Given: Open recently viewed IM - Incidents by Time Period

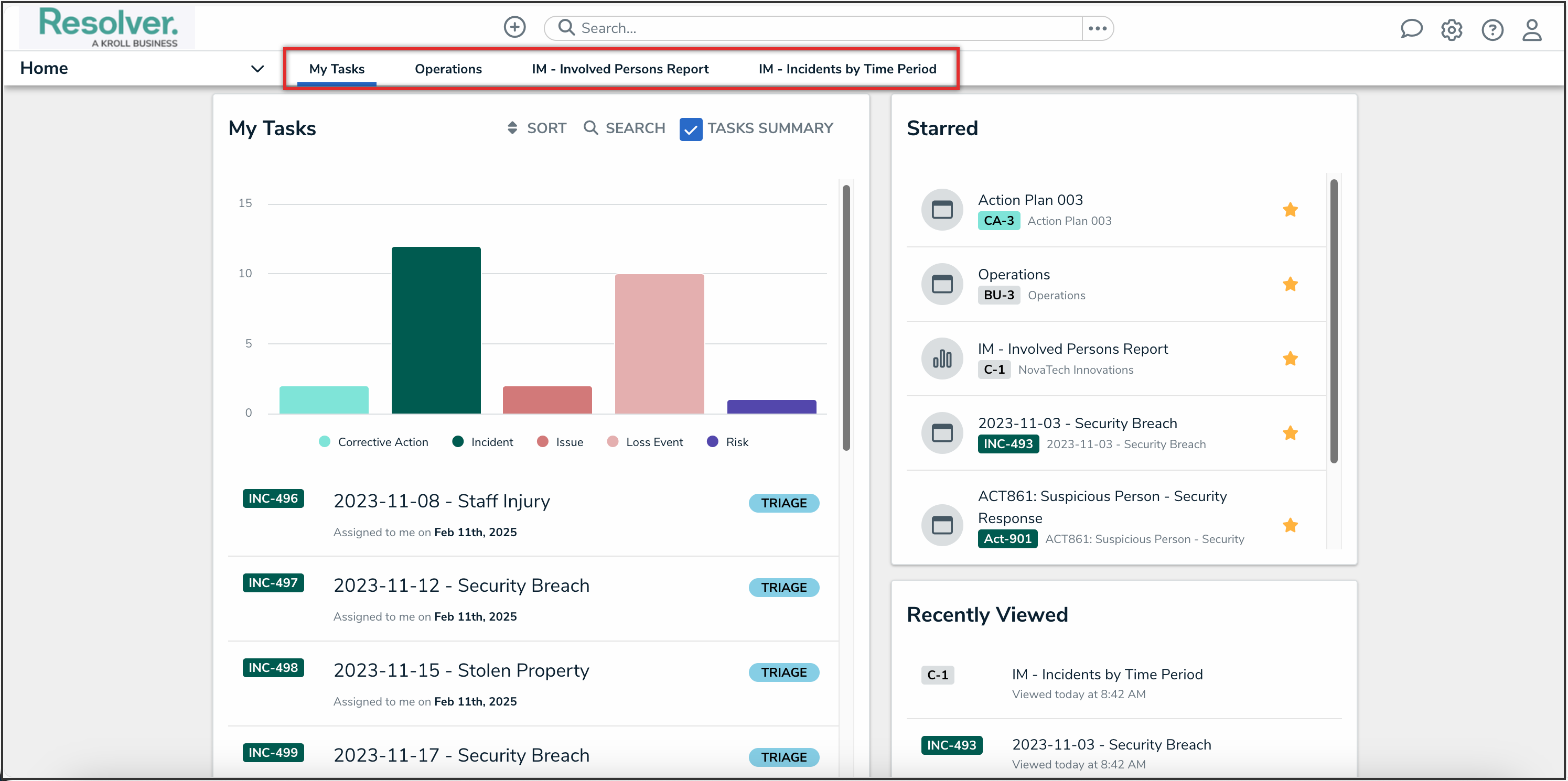Looking at the screenshot, I should click(x=1107, y=674).
